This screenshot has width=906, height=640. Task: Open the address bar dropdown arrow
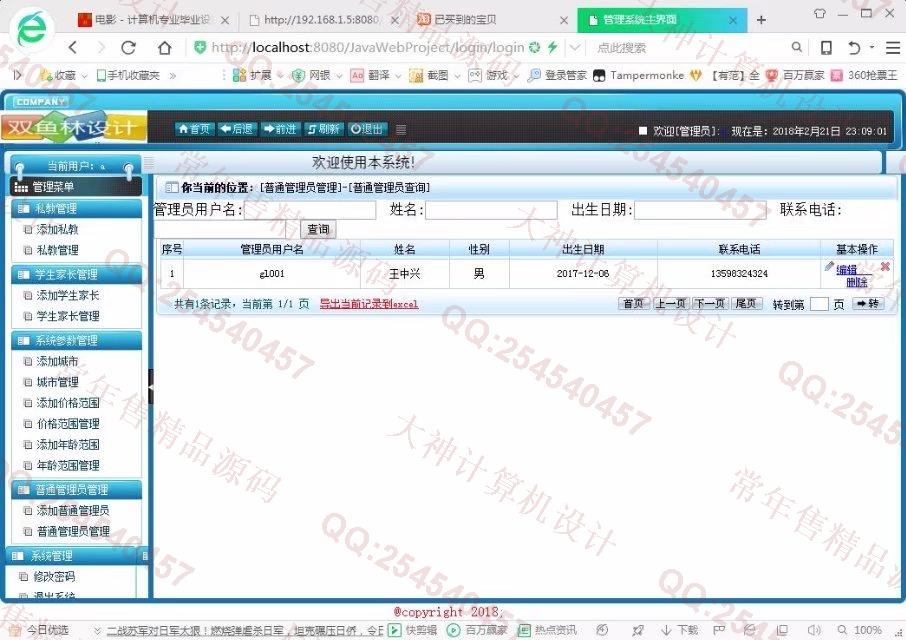[574, 47]
